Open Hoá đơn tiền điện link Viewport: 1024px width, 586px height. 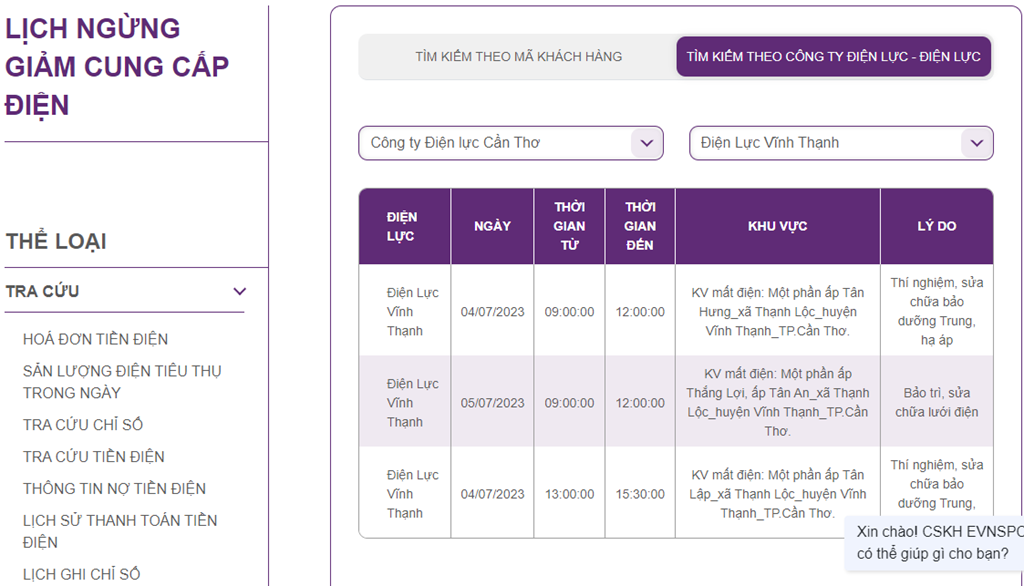(95, 339)
